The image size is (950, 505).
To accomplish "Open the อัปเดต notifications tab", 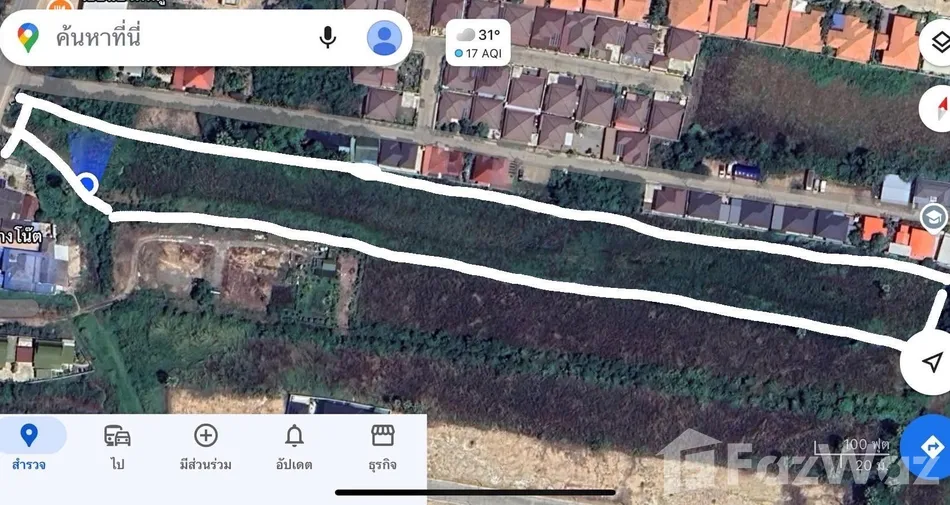I will click(x=294, y=447).
